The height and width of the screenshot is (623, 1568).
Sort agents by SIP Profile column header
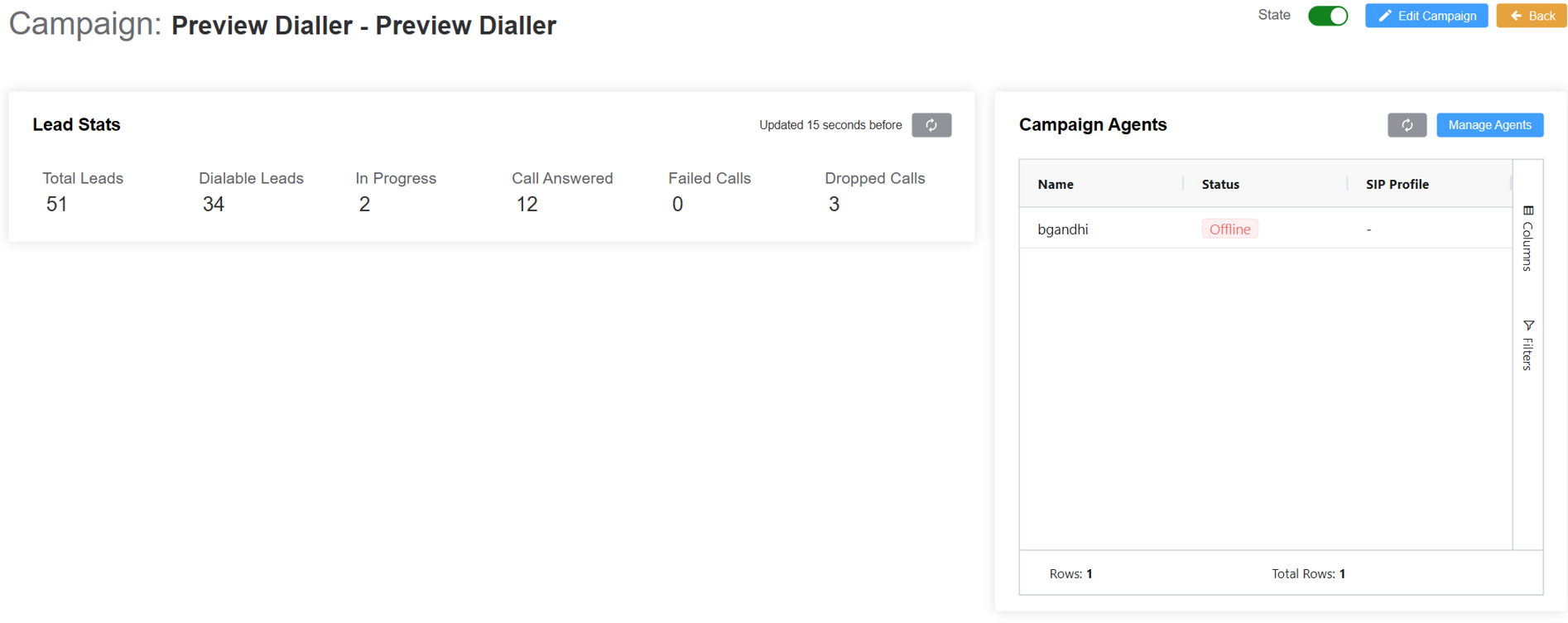(1397, 184)
